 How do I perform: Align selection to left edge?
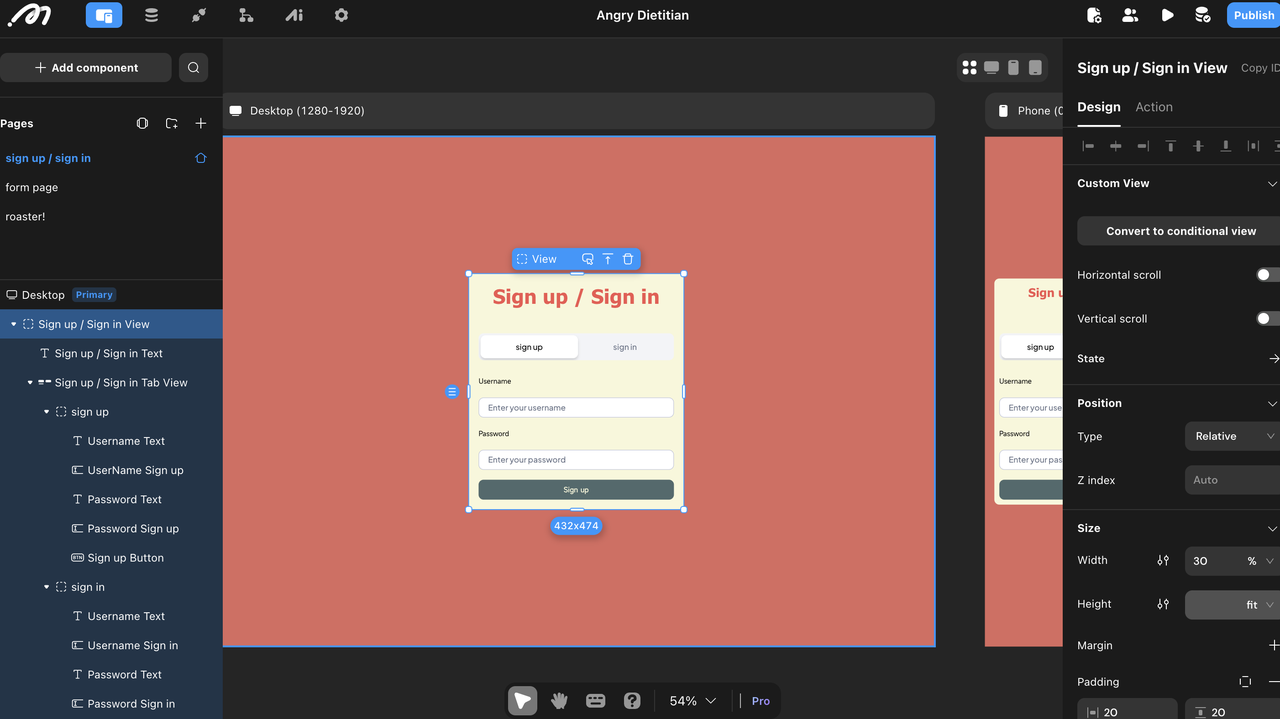tap(1089, 146)
